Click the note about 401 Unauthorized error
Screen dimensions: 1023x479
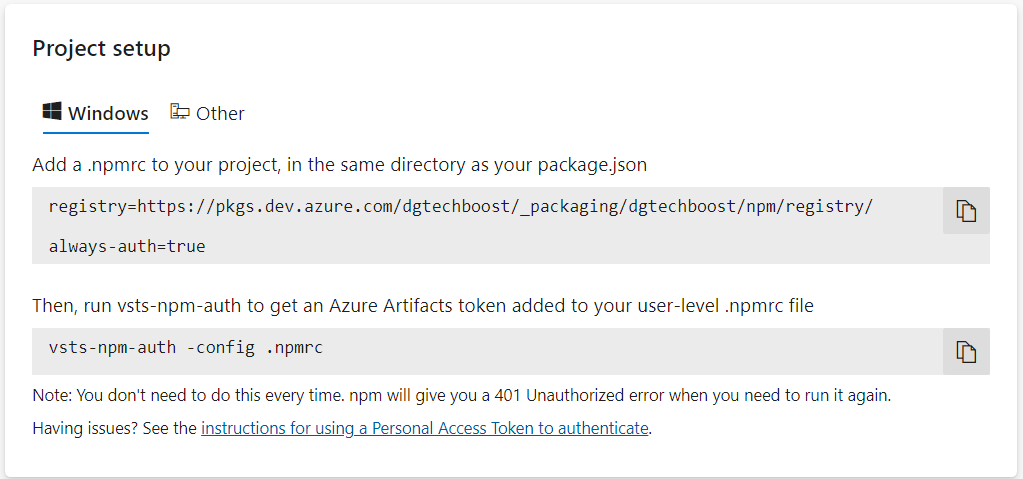[x=461, y=395]
